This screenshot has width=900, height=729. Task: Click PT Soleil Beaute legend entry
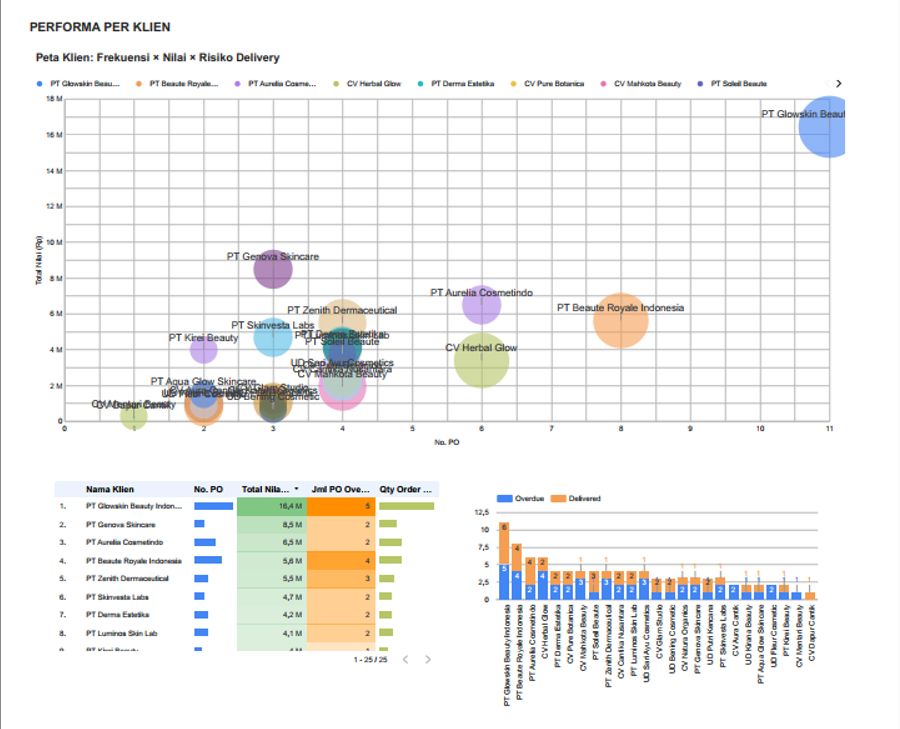point(732,84)
